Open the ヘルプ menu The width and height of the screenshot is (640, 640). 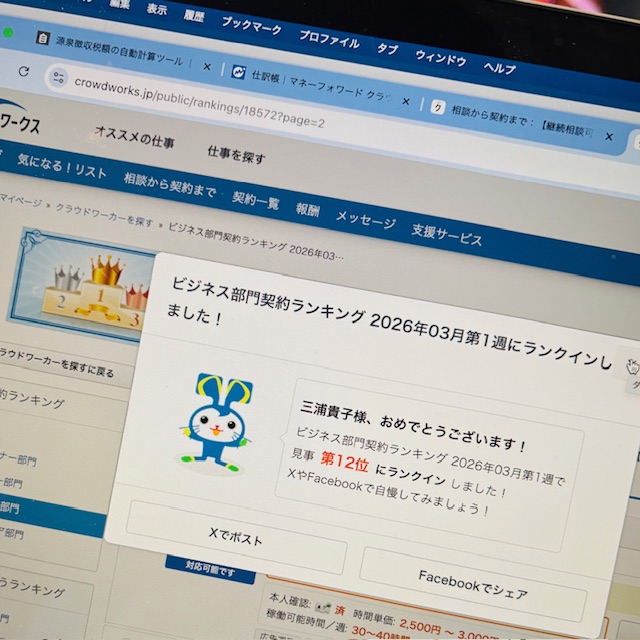coord(500,68)
